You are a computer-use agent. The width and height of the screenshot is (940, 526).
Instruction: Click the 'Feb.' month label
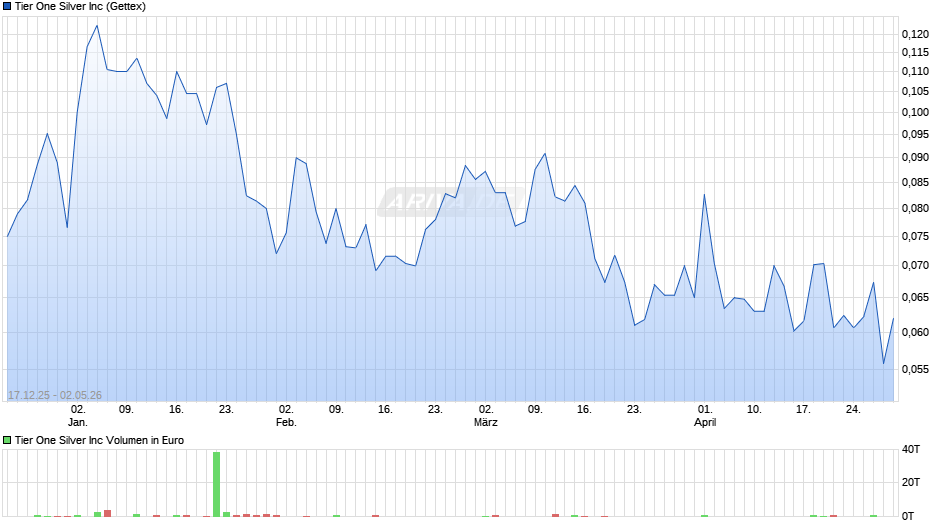tap(286, 422)
